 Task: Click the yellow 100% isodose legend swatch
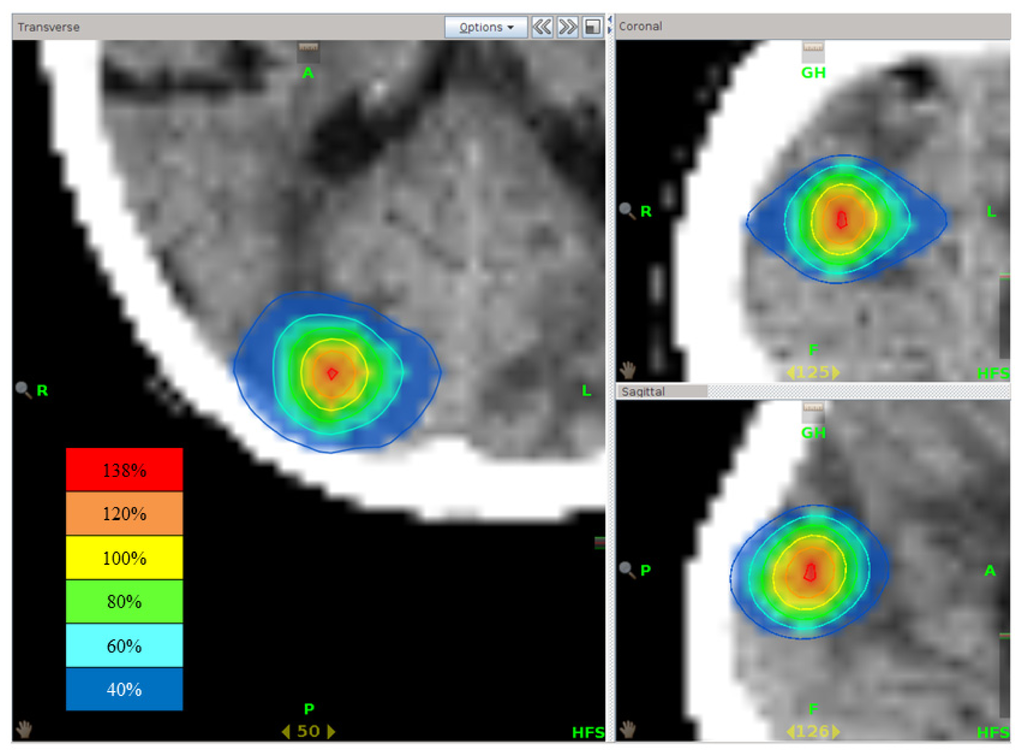point(124,558)
